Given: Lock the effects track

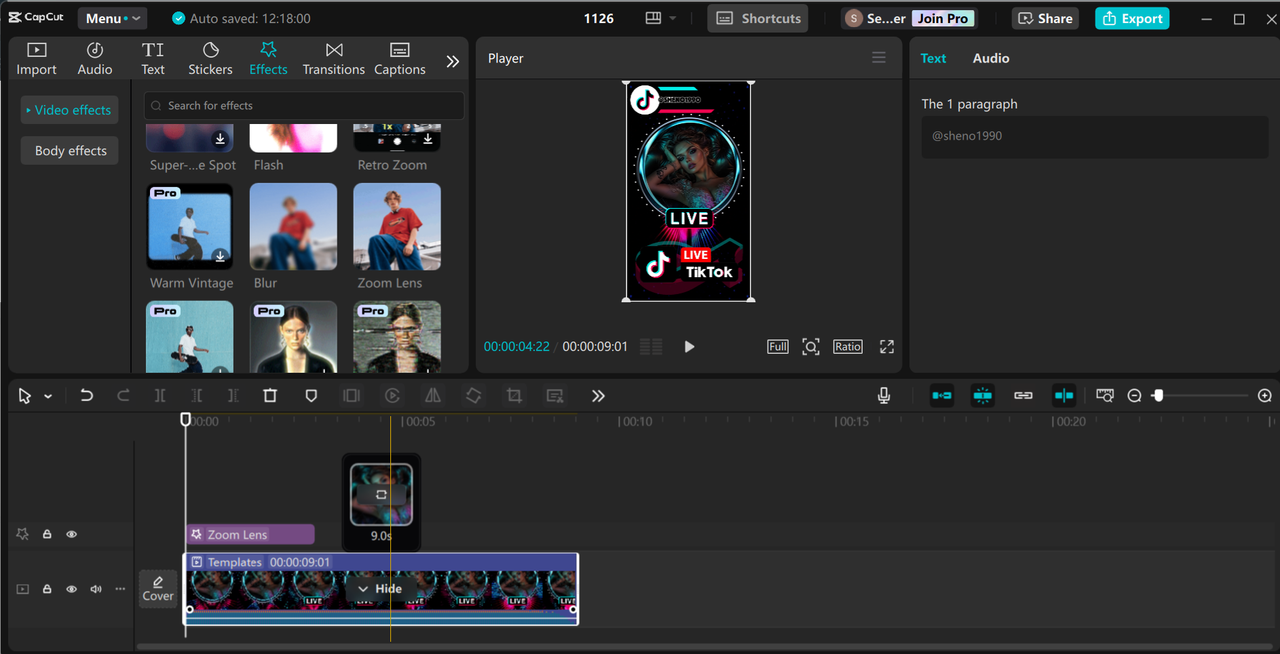Looking at the screenshot, I should pyautogui.click(x=47, y=535).
